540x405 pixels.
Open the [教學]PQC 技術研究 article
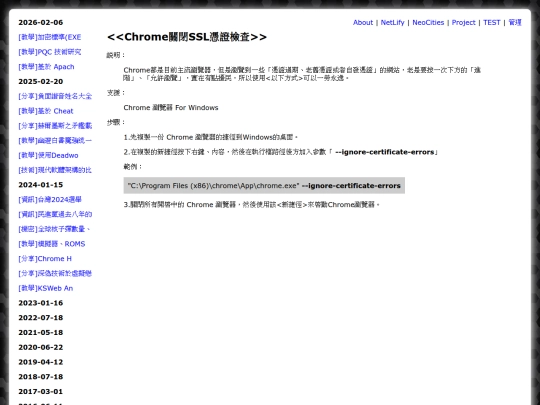[x=50, y=52]
